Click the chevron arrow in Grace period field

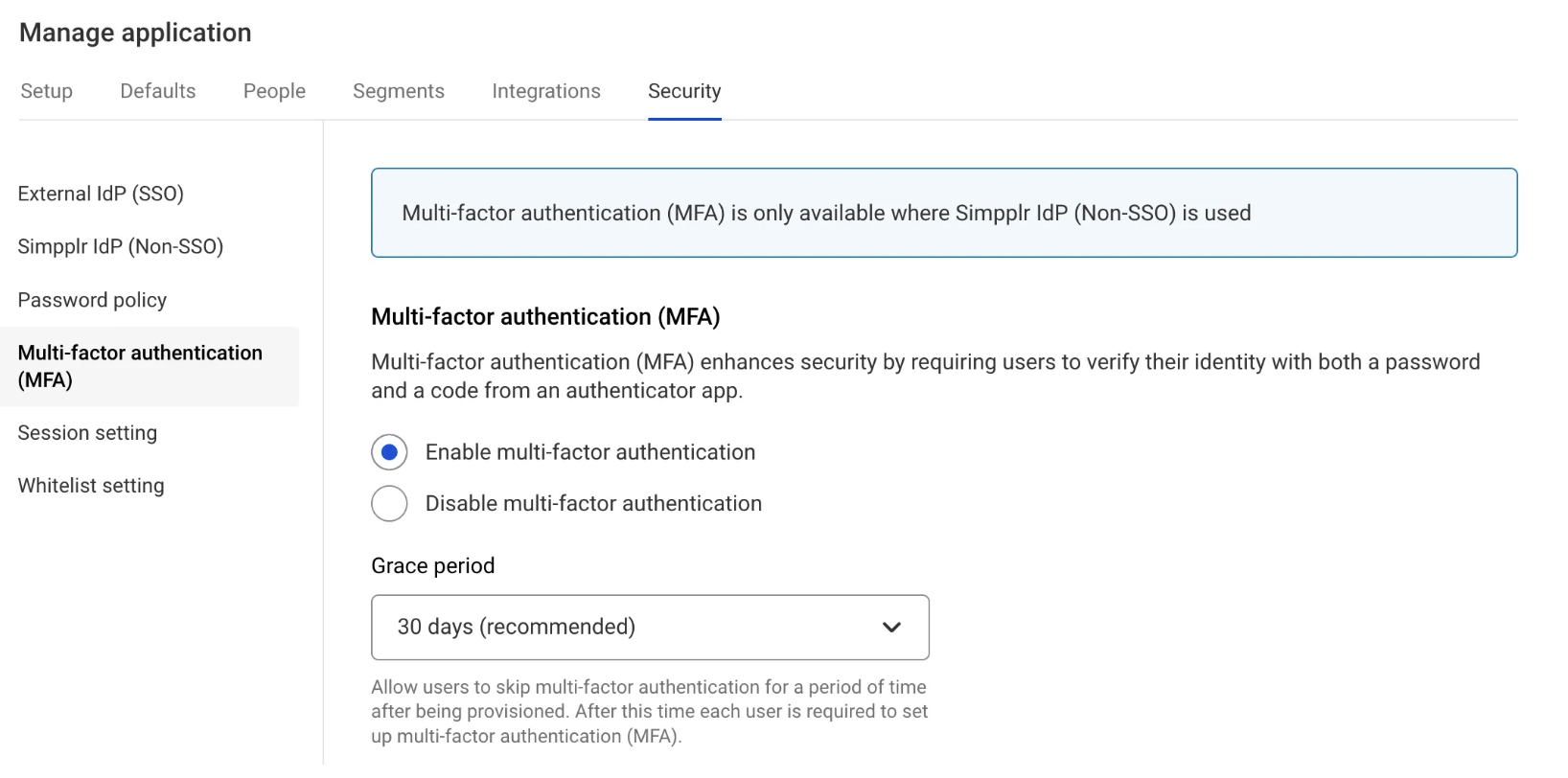pos(891,628)
